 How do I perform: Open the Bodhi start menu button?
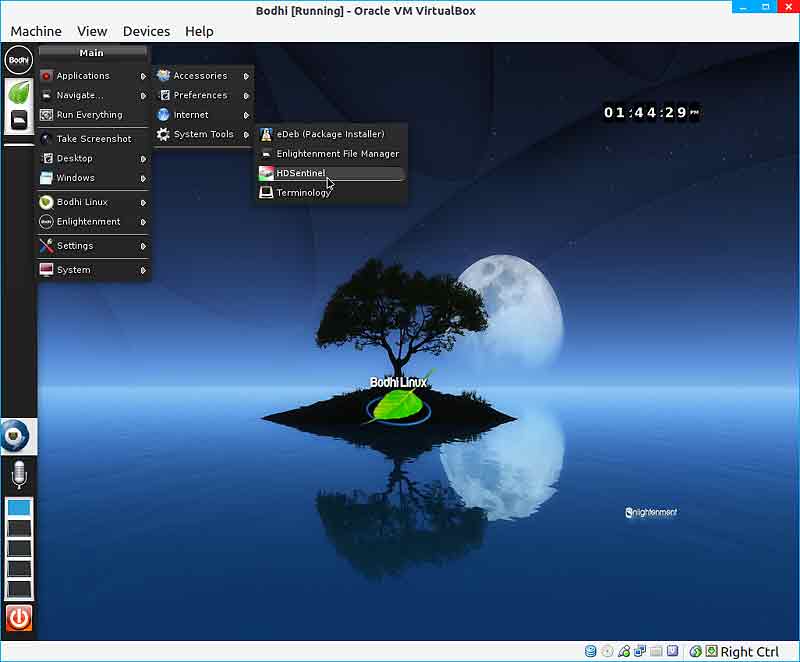pyautogui.click(x=19, y=60)
